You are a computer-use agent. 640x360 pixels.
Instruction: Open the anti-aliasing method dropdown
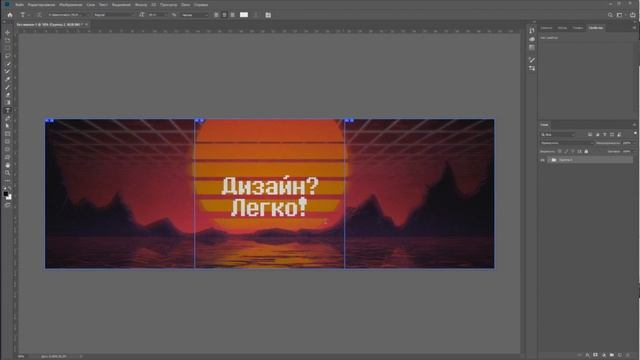pyautogui.click(x=194, y=15)
